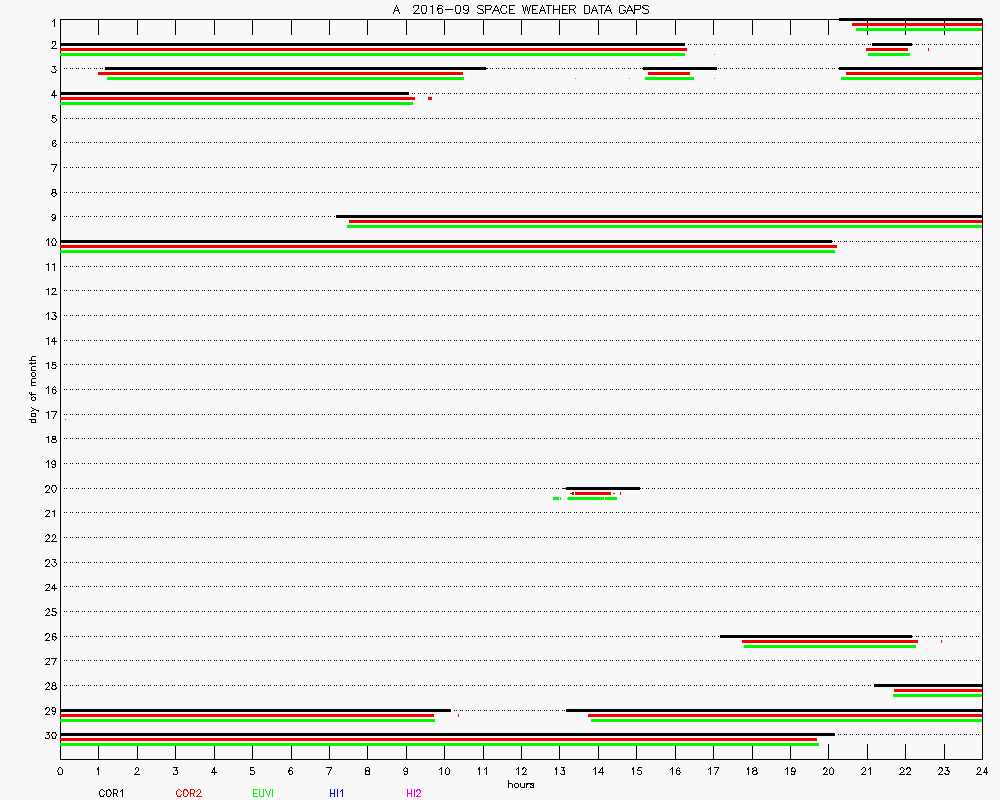
Task: Click the 'day of month' y-axis label
Action: [32, 390]
